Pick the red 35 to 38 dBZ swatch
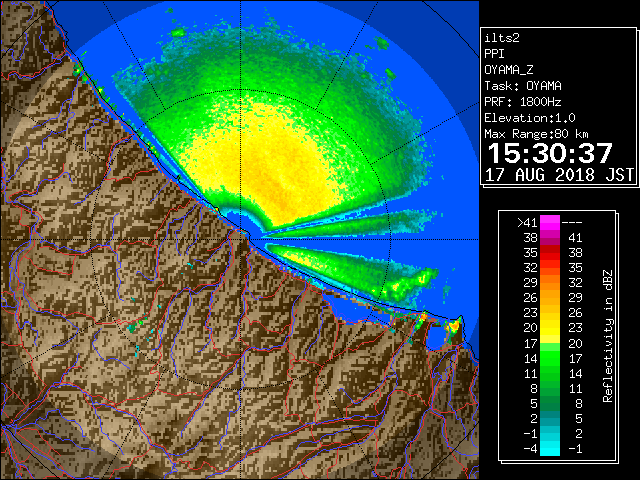This screenshot has width=640, height=480. [x=550, y=253]
